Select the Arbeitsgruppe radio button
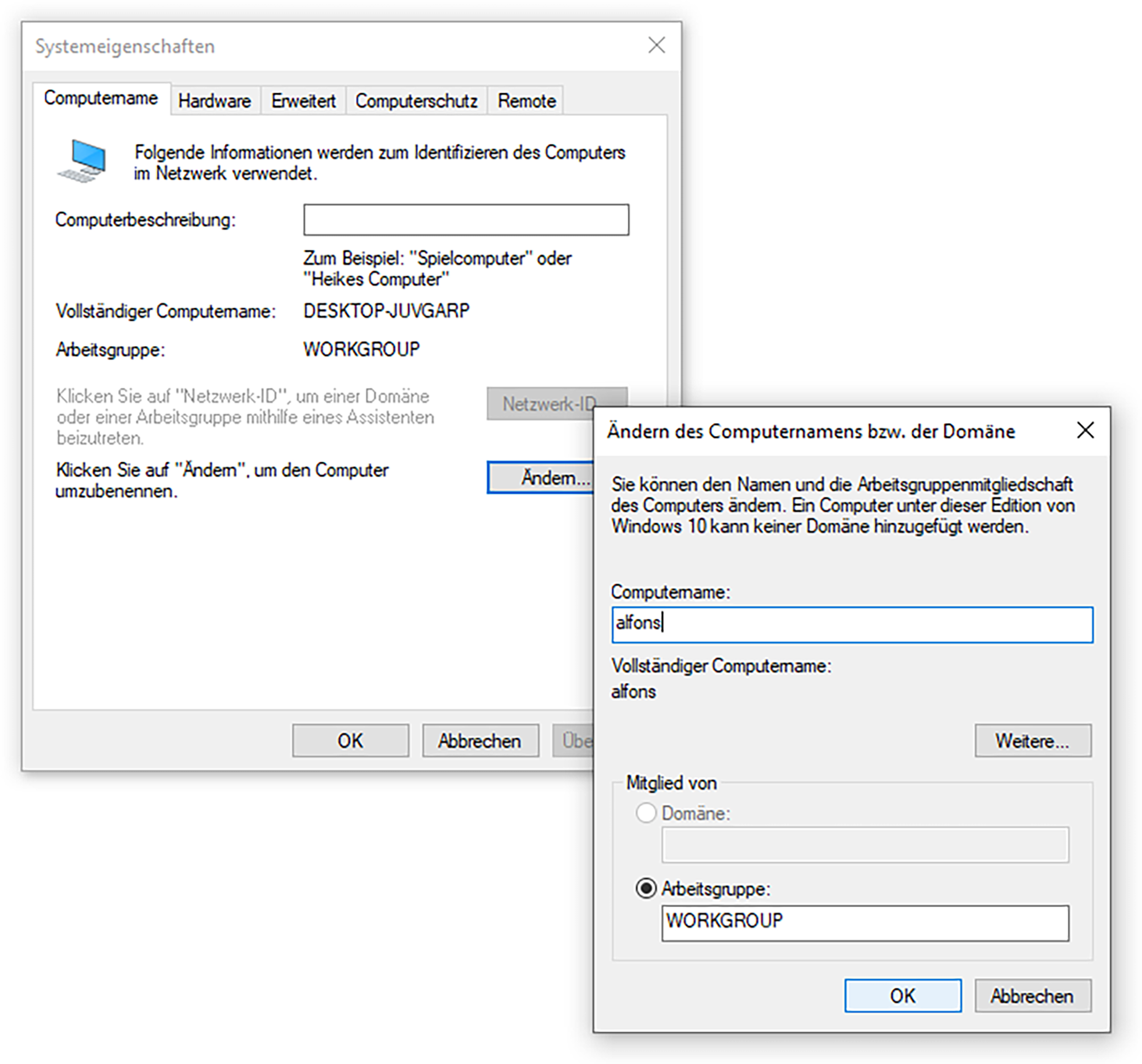 [646, 888]
